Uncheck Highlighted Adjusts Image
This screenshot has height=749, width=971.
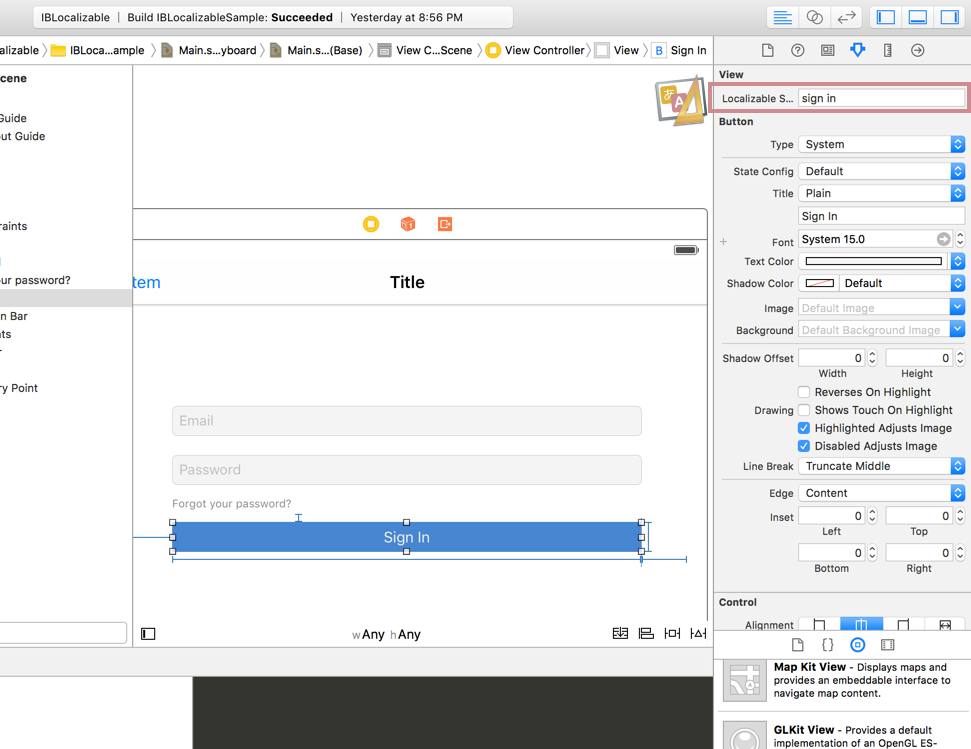click(804, 428)
